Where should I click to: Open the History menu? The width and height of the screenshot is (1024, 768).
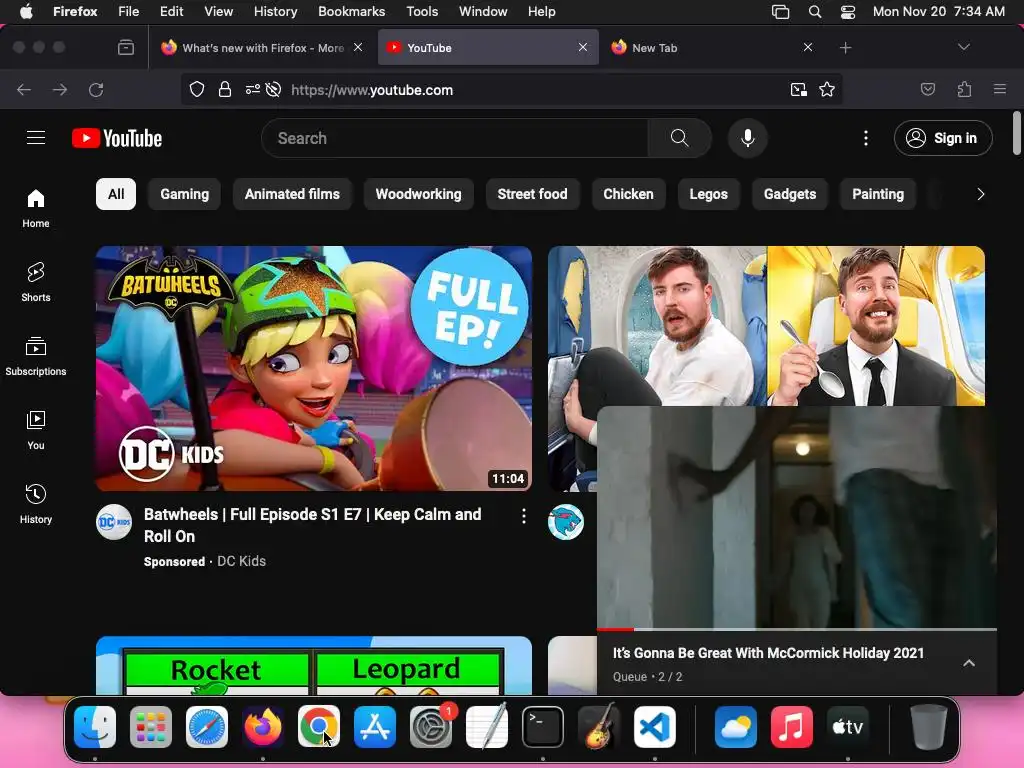pos(275,12)
